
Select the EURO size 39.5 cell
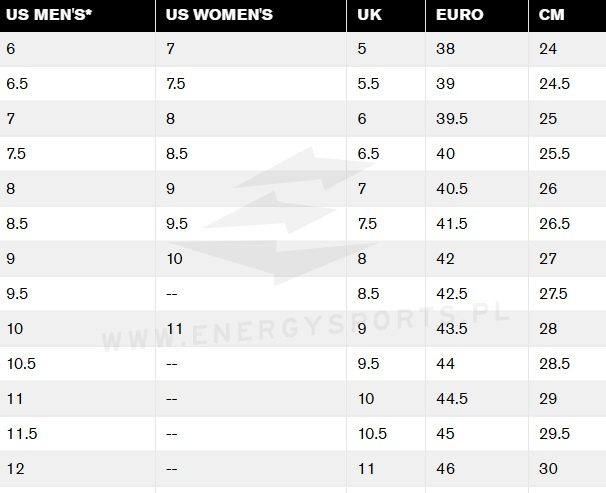[452, 119]
